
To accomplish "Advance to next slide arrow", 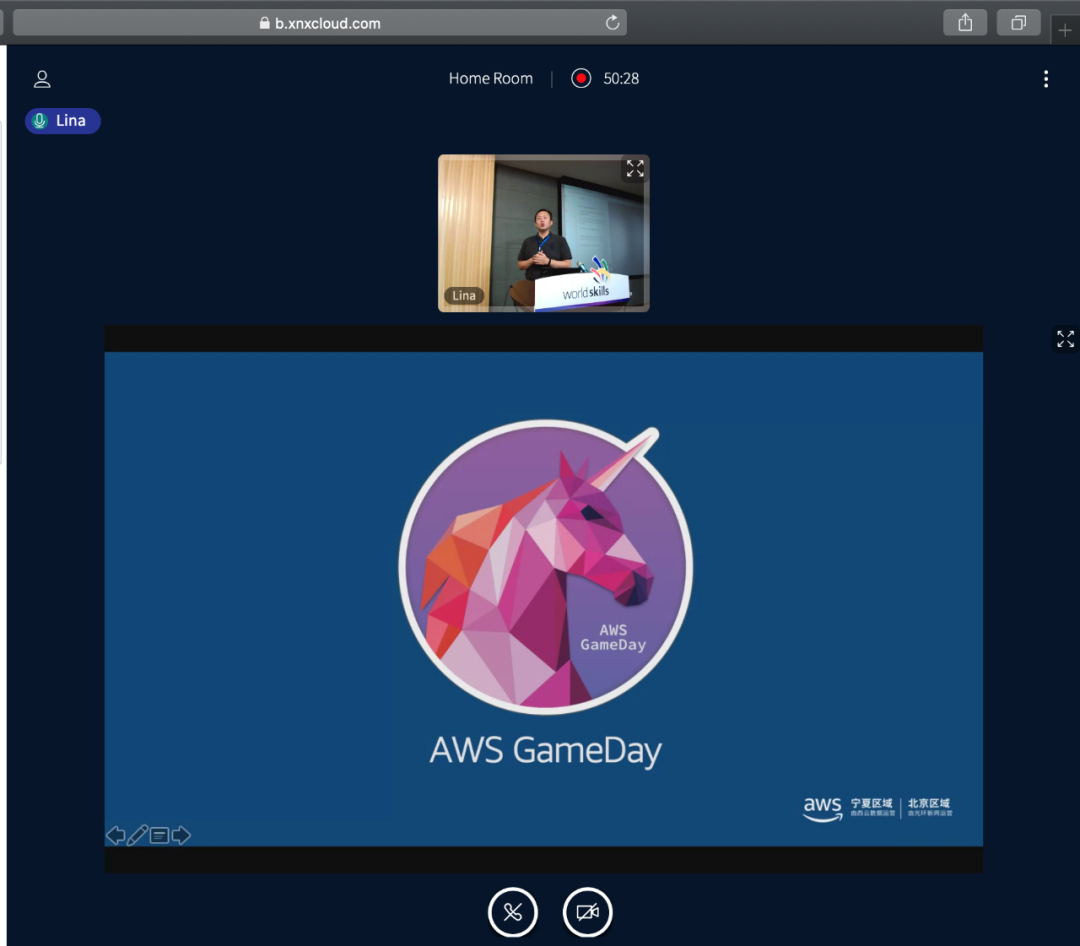I will point(181,835).
